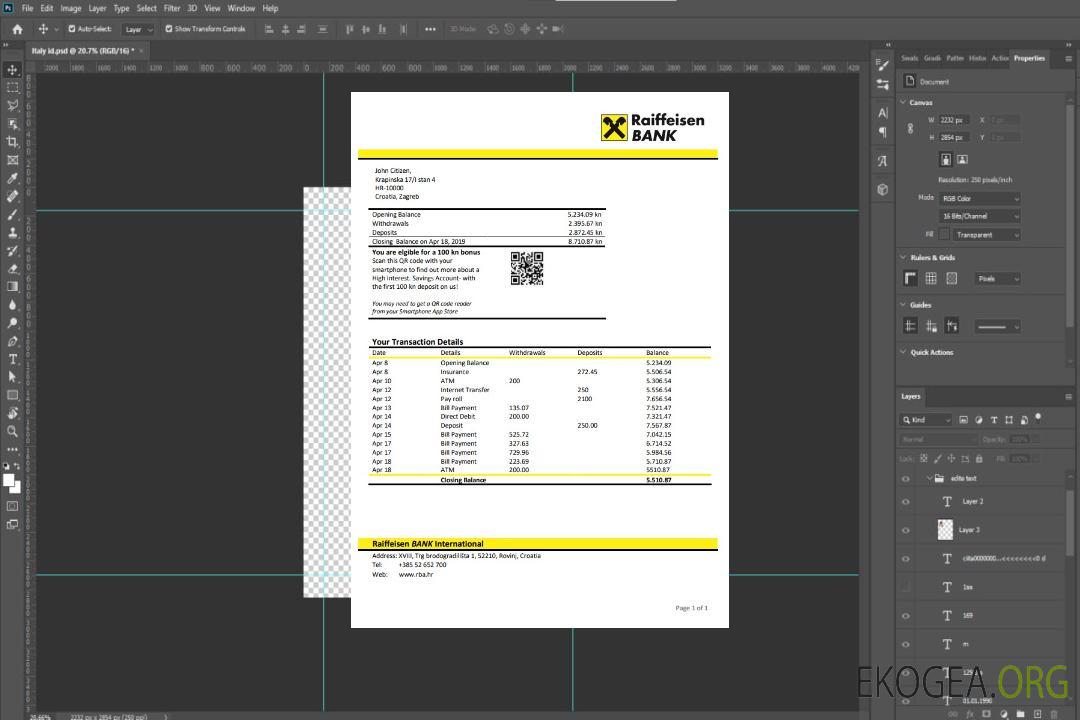Toggle the grid icon in Rulers & Grids
Viewport: 1080px width, 720px height.
[x=931, y=278]
